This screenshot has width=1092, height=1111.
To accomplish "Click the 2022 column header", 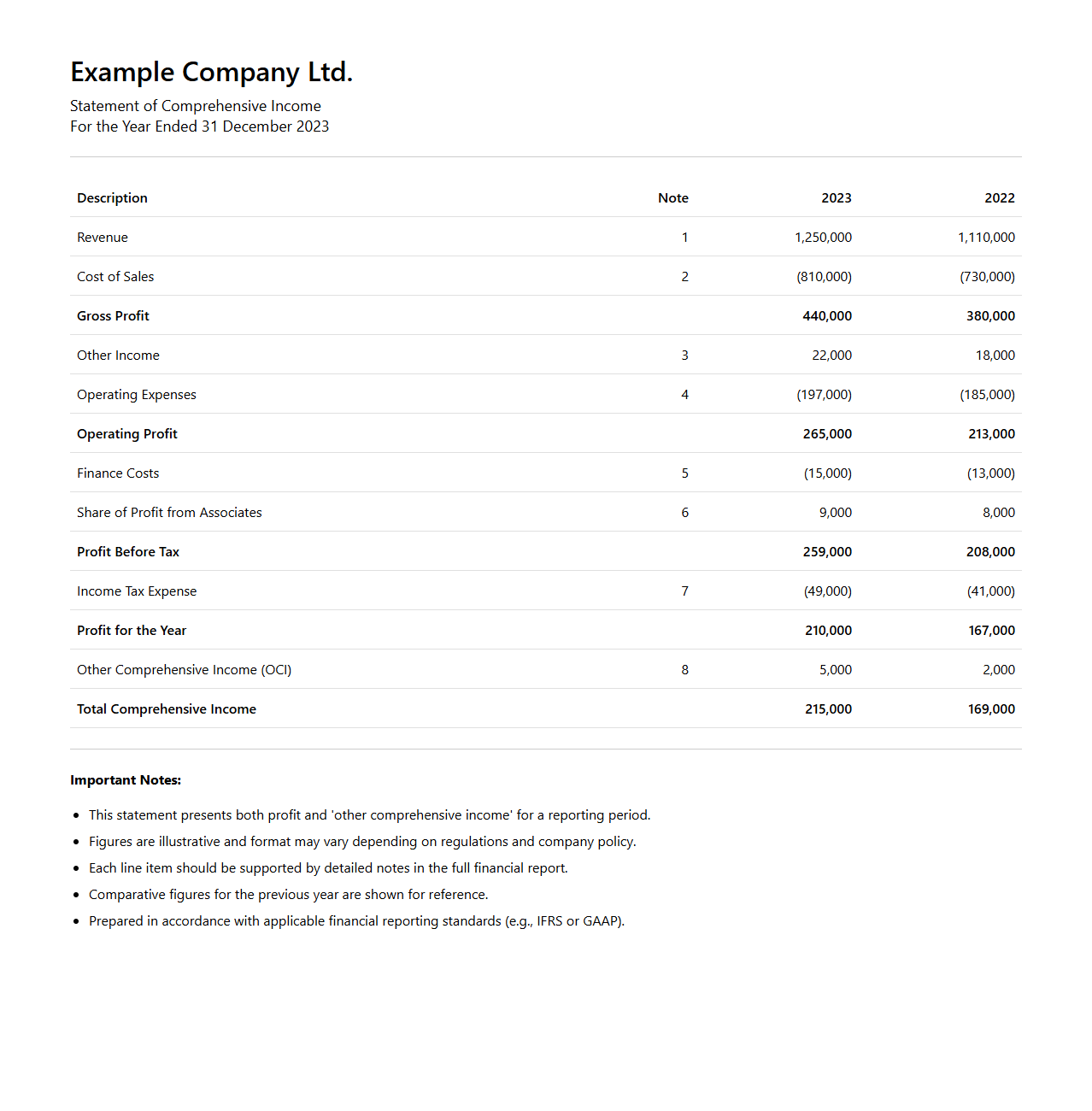I will [999, 198].
